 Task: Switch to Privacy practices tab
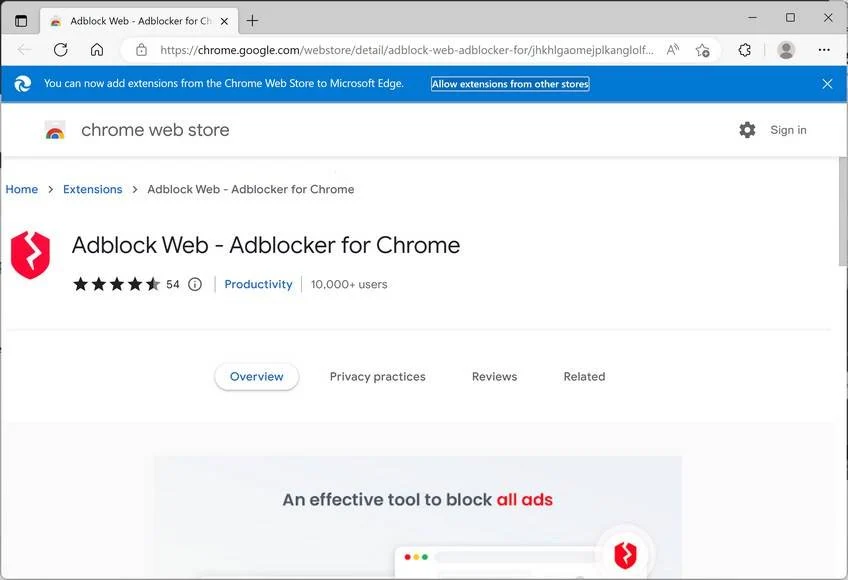pos(377,377)
